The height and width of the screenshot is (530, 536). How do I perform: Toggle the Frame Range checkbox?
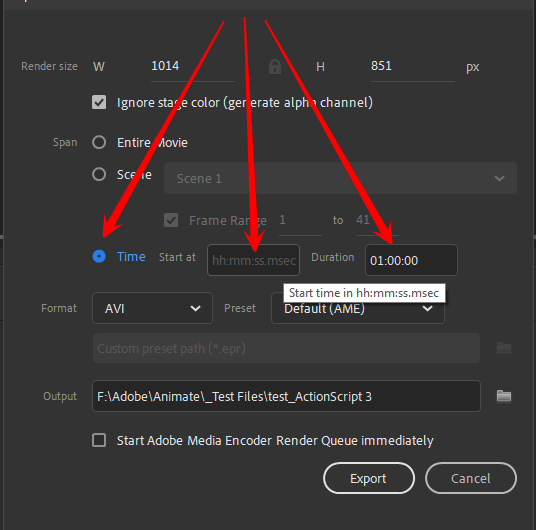pyautogui.click(x=171, y=220)
